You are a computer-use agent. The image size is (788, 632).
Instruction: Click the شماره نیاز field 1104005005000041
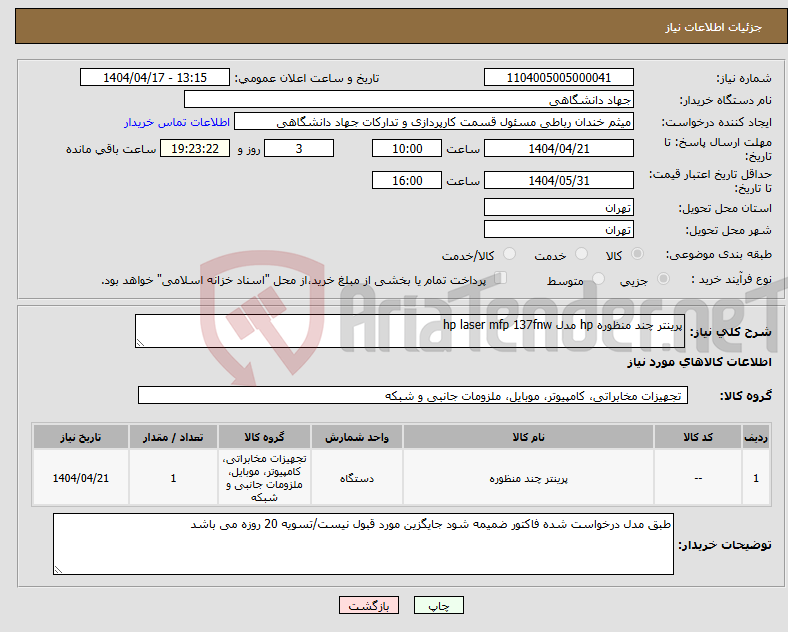tap(559, 77)
